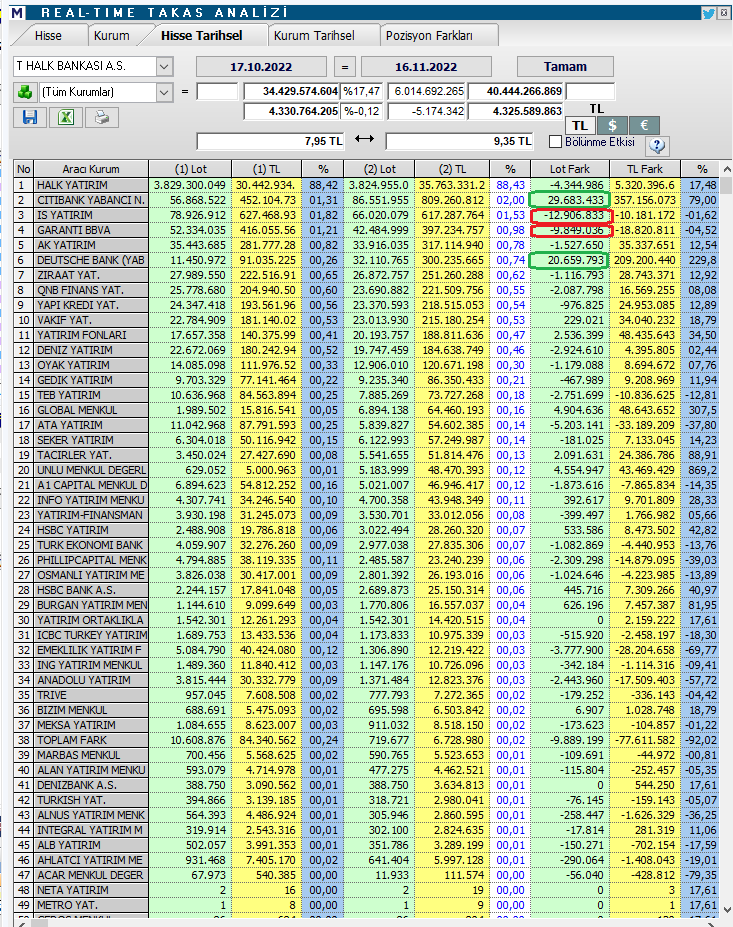Click the empty field left of 34.429.574.604
The height and width of the screenshot is (927, 733).
pyautogui.click(x=217, y=92)
